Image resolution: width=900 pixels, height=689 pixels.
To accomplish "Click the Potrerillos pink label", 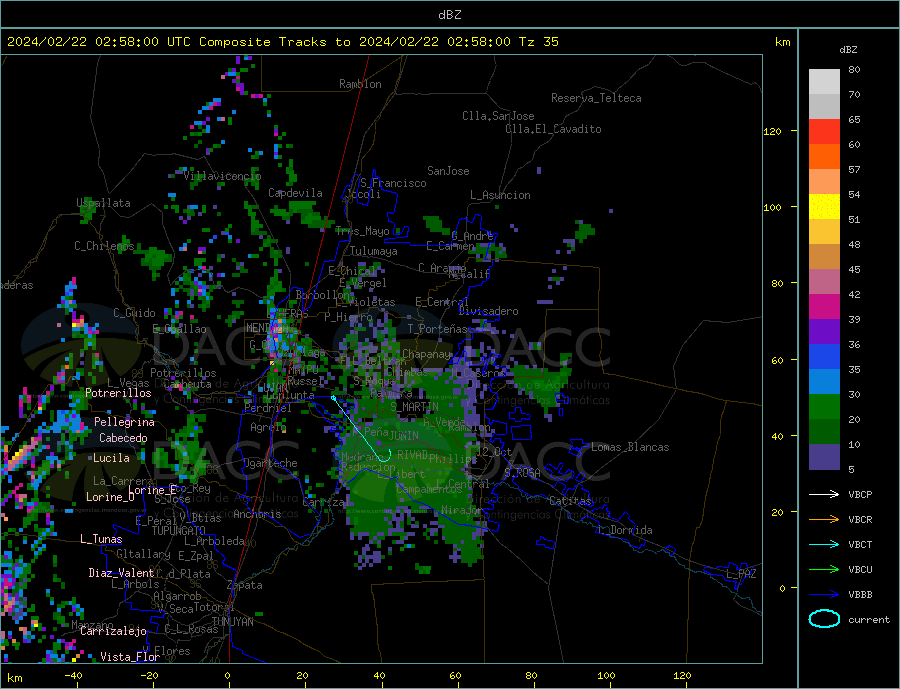I will click(x=118, y=393).
